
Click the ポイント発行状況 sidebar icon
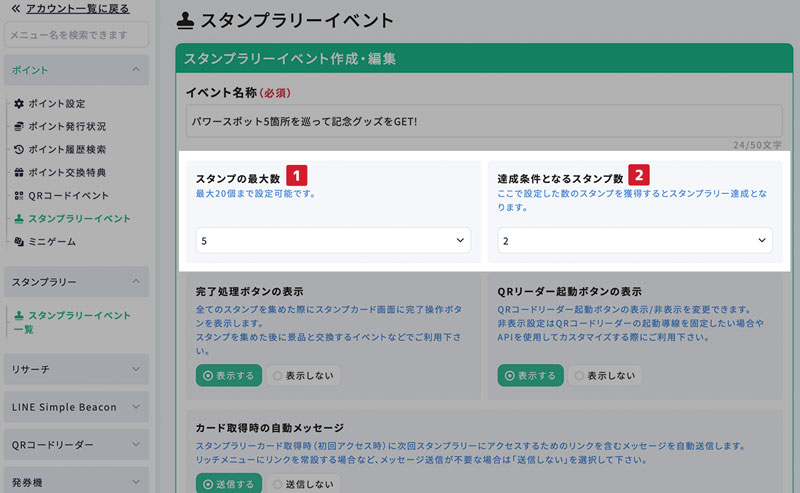pos(19,127)
